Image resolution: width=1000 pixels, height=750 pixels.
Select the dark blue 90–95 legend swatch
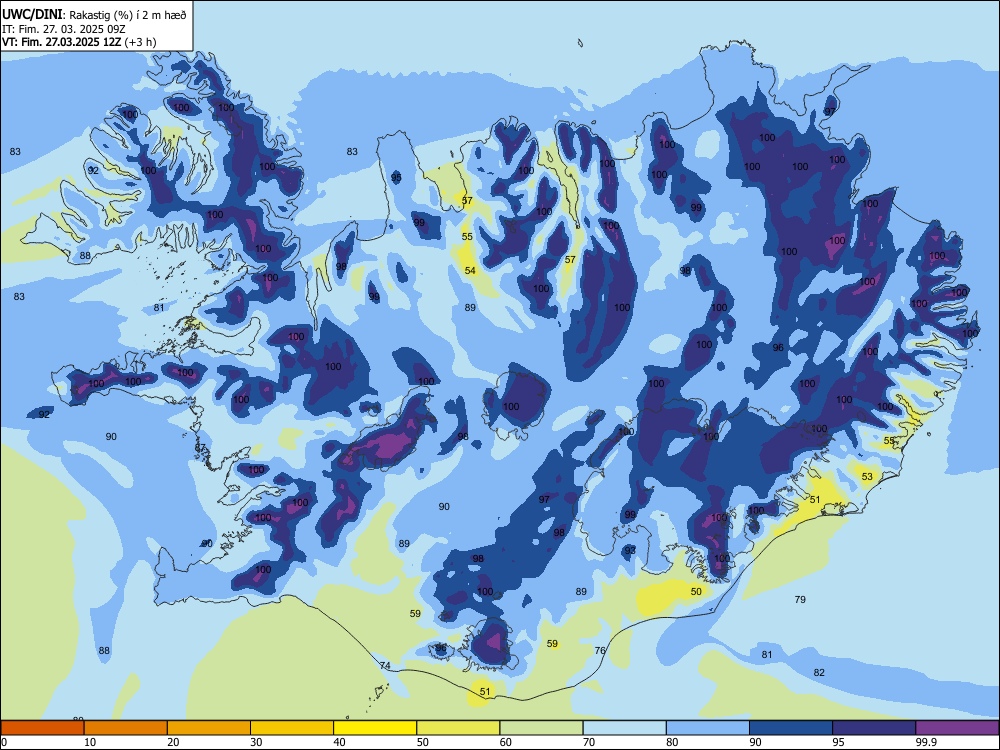point(791,728)
